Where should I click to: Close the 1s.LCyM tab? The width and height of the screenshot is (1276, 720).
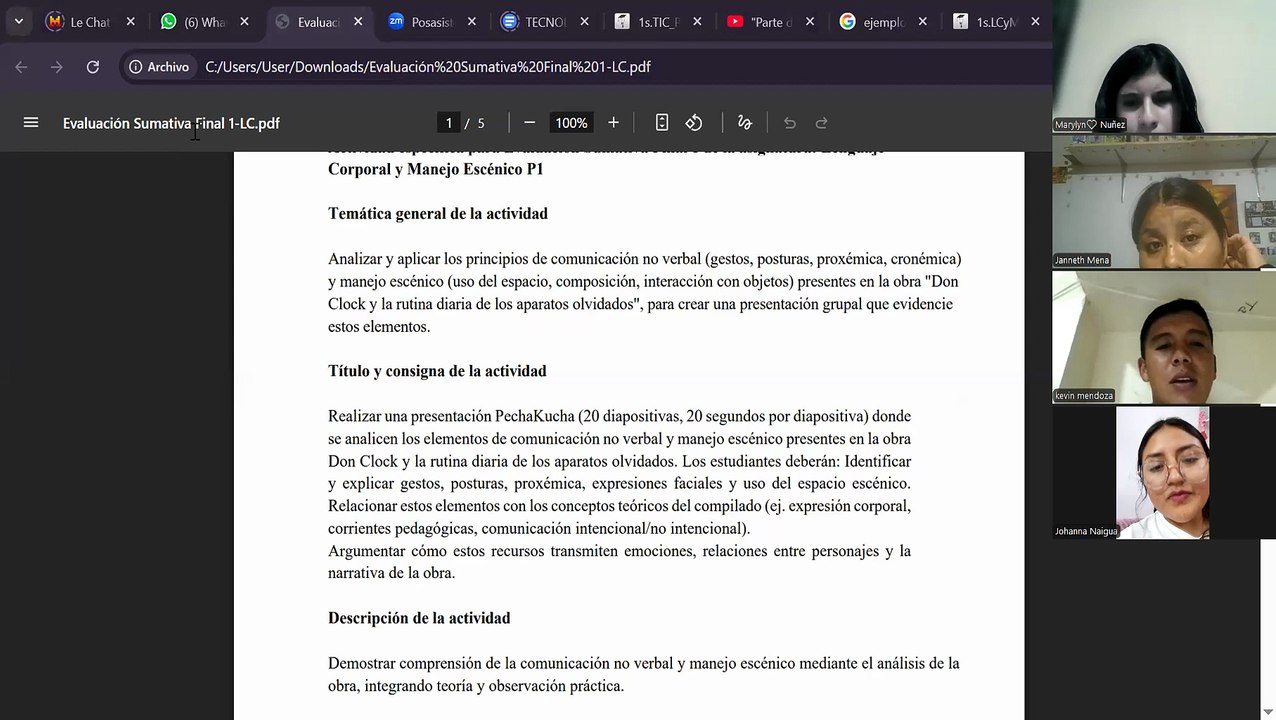(x=1035, y=22)
